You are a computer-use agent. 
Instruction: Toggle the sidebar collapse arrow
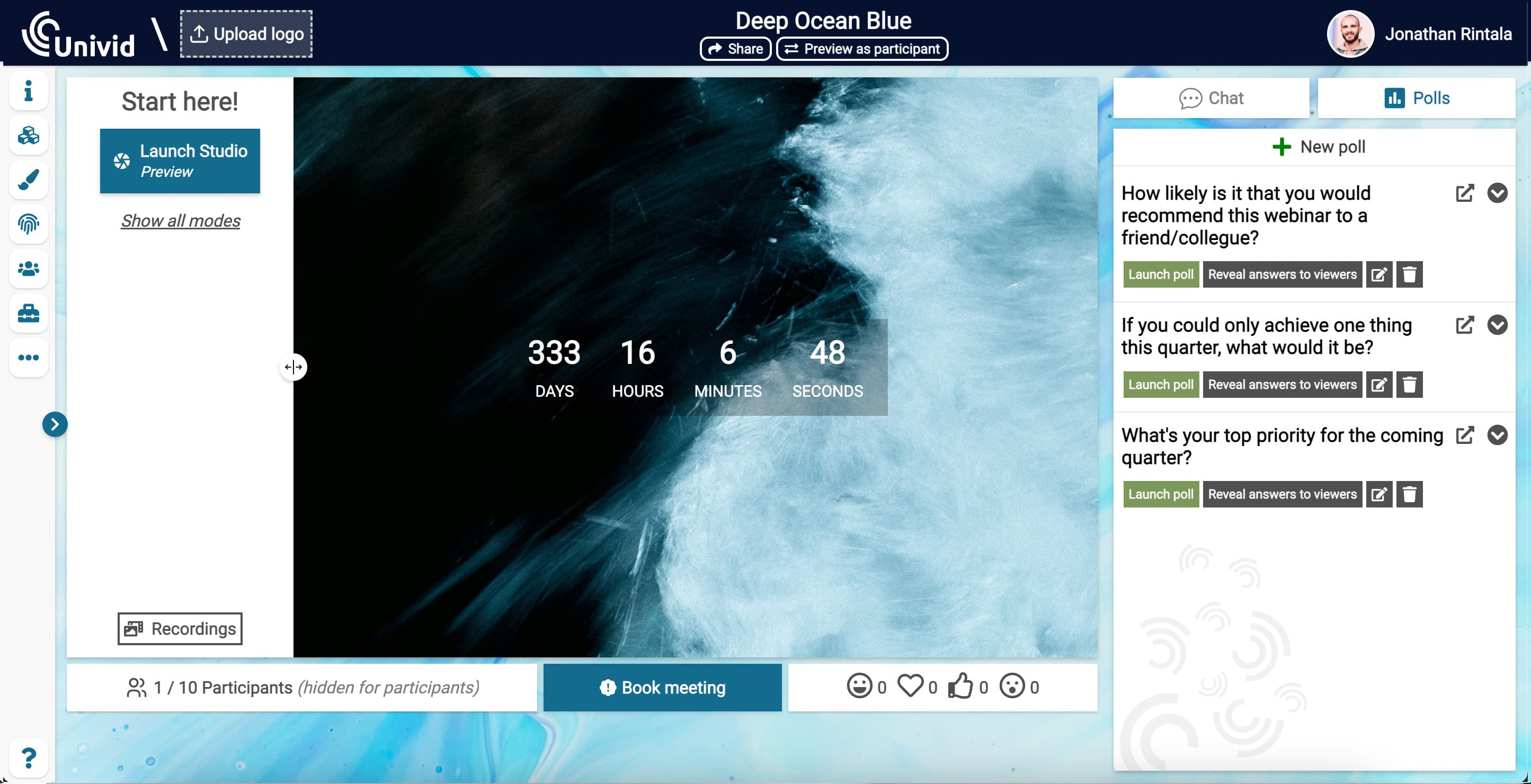[55, 424]
